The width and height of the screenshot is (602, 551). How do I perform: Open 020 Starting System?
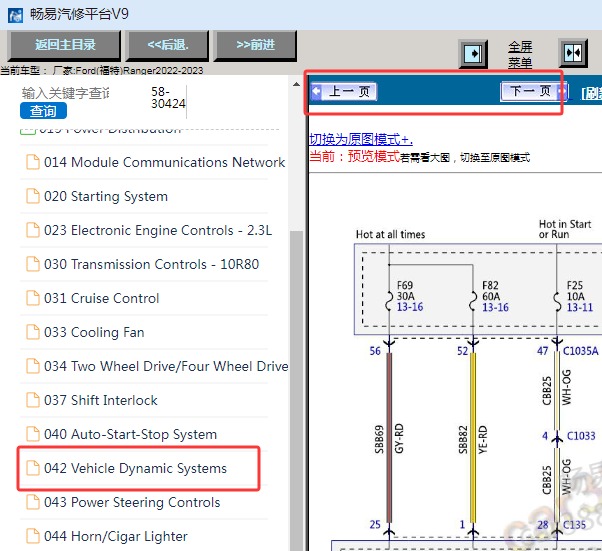pos(106,196)
